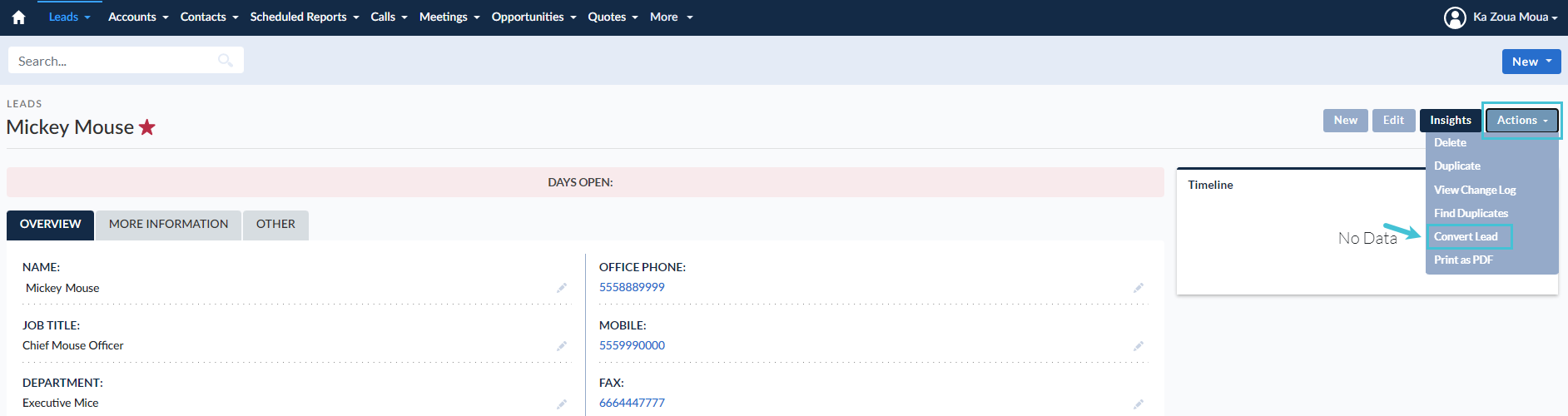
Task: Click the Edit button
Action: point(1393,121)
